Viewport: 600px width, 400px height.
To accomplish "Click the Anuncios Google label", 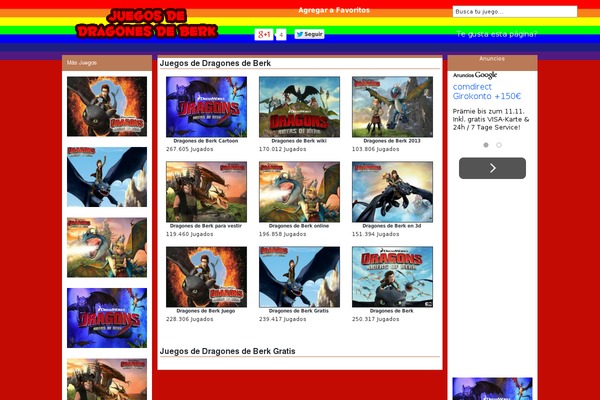I will [475, 75].
